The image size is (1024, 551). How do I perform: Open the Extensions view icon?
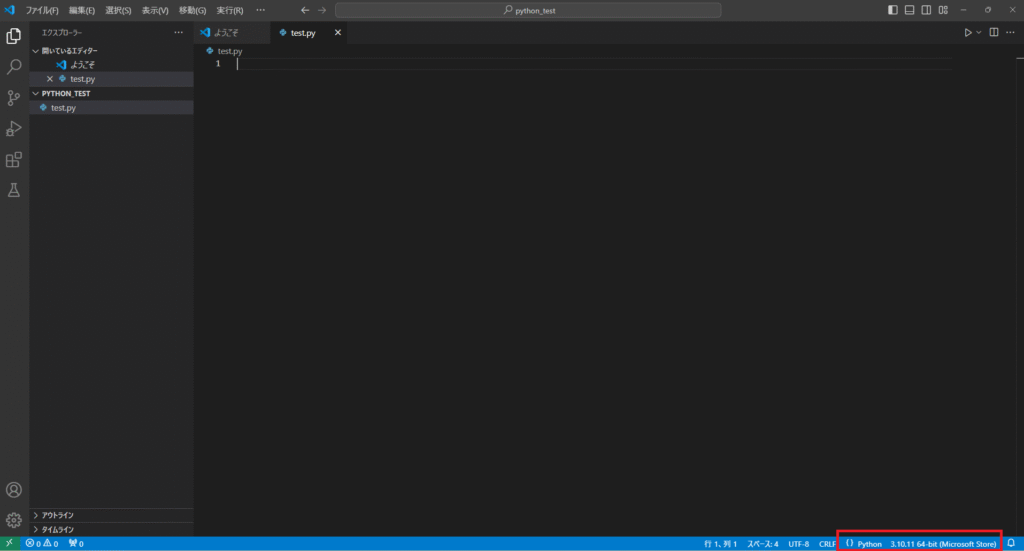pos(14,160)
